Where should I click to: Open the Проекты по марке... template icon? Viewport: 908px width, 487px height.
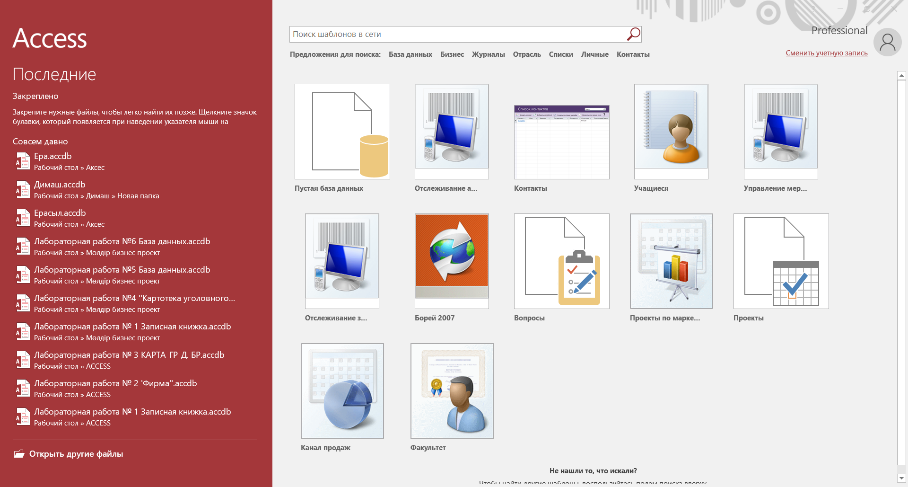click(671, 261)
